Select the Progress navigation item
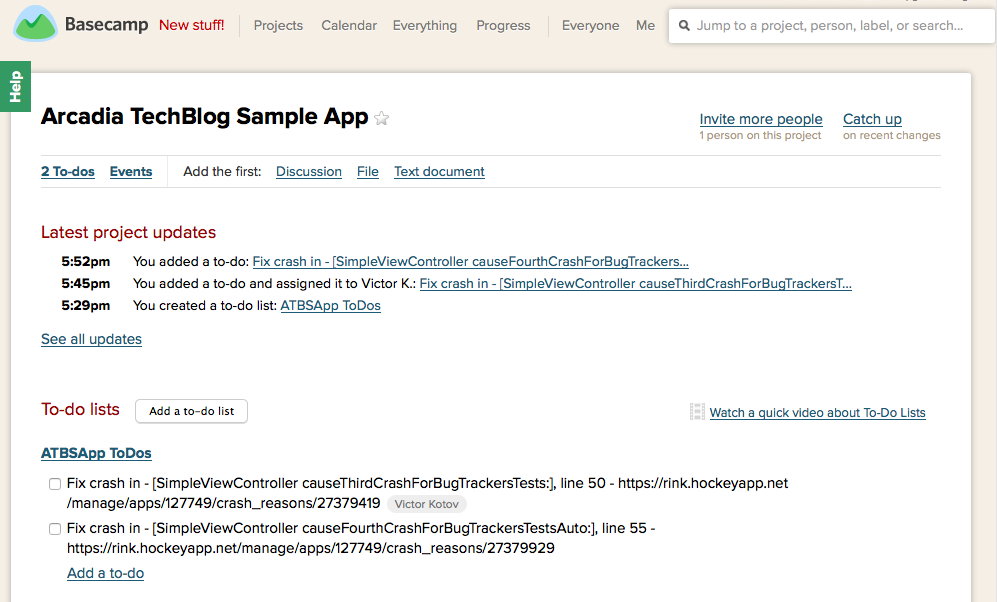 pyautogui.click(x=503, y=25)
